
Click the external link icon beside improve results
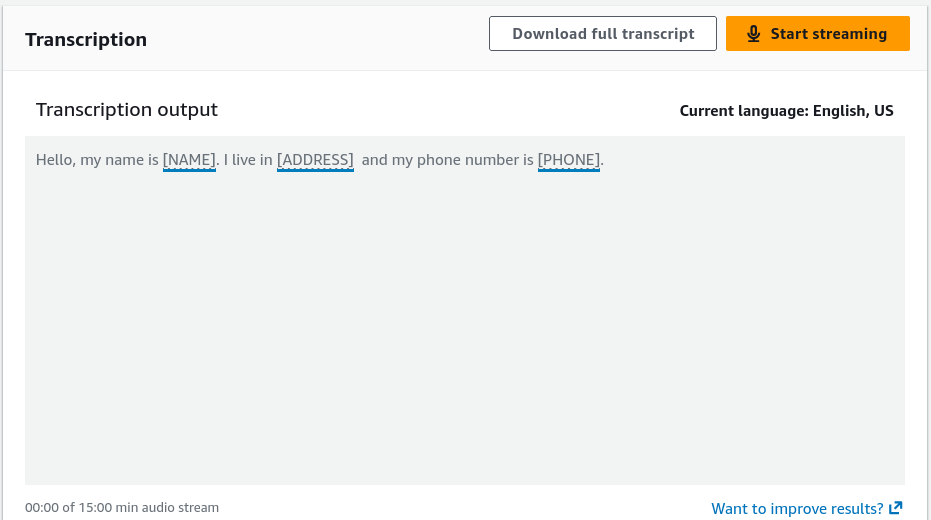896,508
